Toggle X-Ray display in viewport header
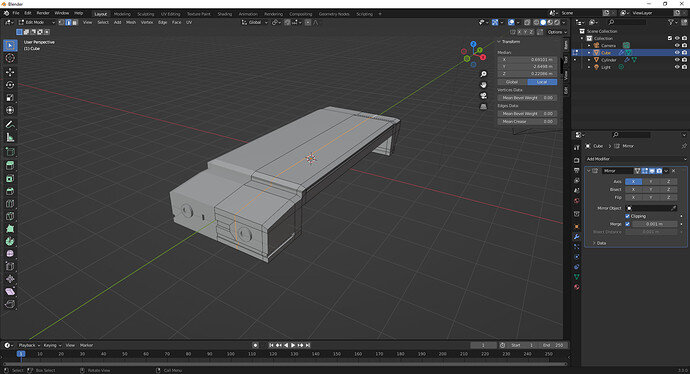The width and height of the screenshot is (690, 374). pos(527,22)
